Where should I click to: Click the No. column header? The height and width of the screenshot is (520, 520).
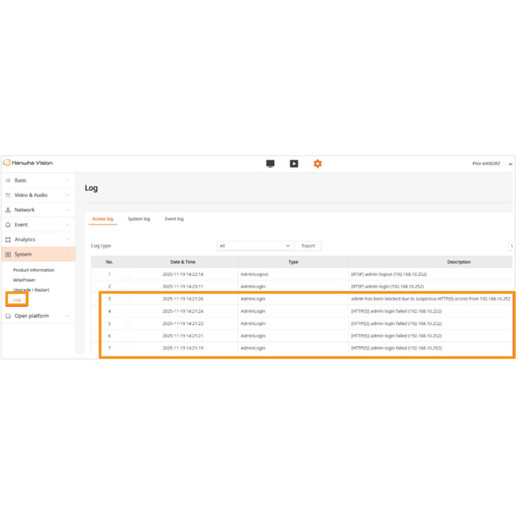click(x=109, y=262)
